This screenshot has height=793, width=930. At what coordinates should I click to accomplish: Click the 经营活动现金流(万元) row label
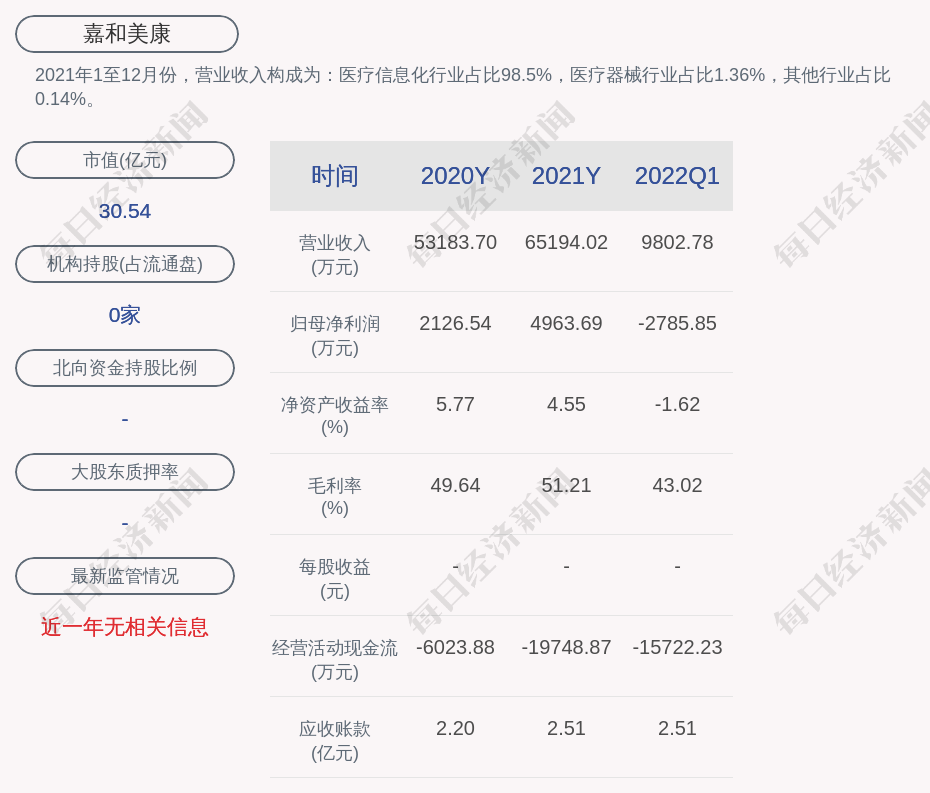tap(335, 660)
